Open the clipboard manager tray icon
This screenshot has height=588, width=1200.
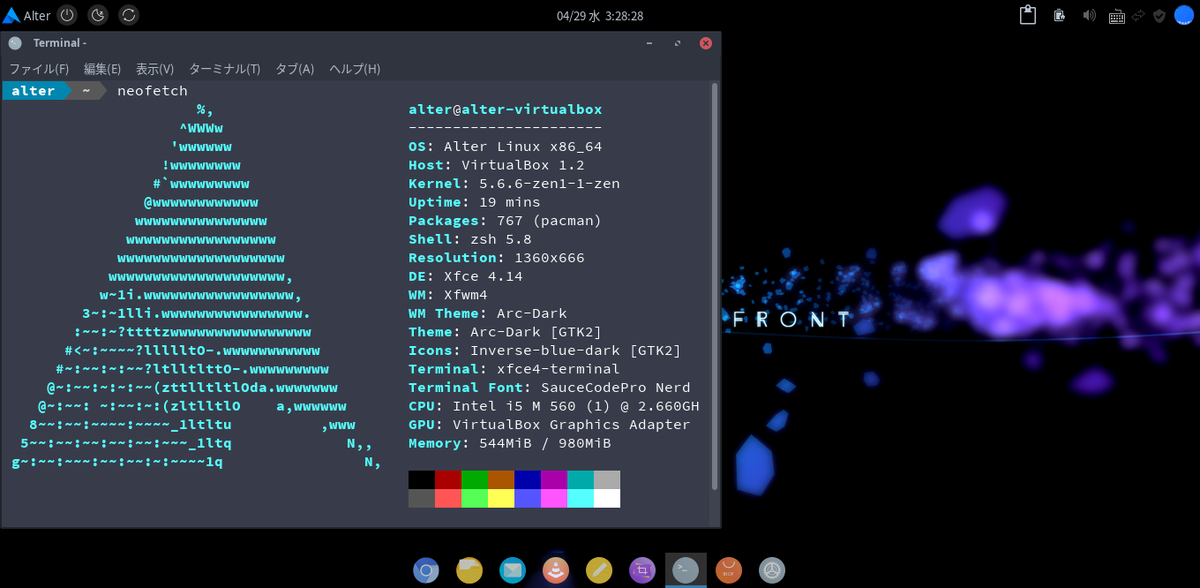pyautogui.click(x=1027, y=15)
